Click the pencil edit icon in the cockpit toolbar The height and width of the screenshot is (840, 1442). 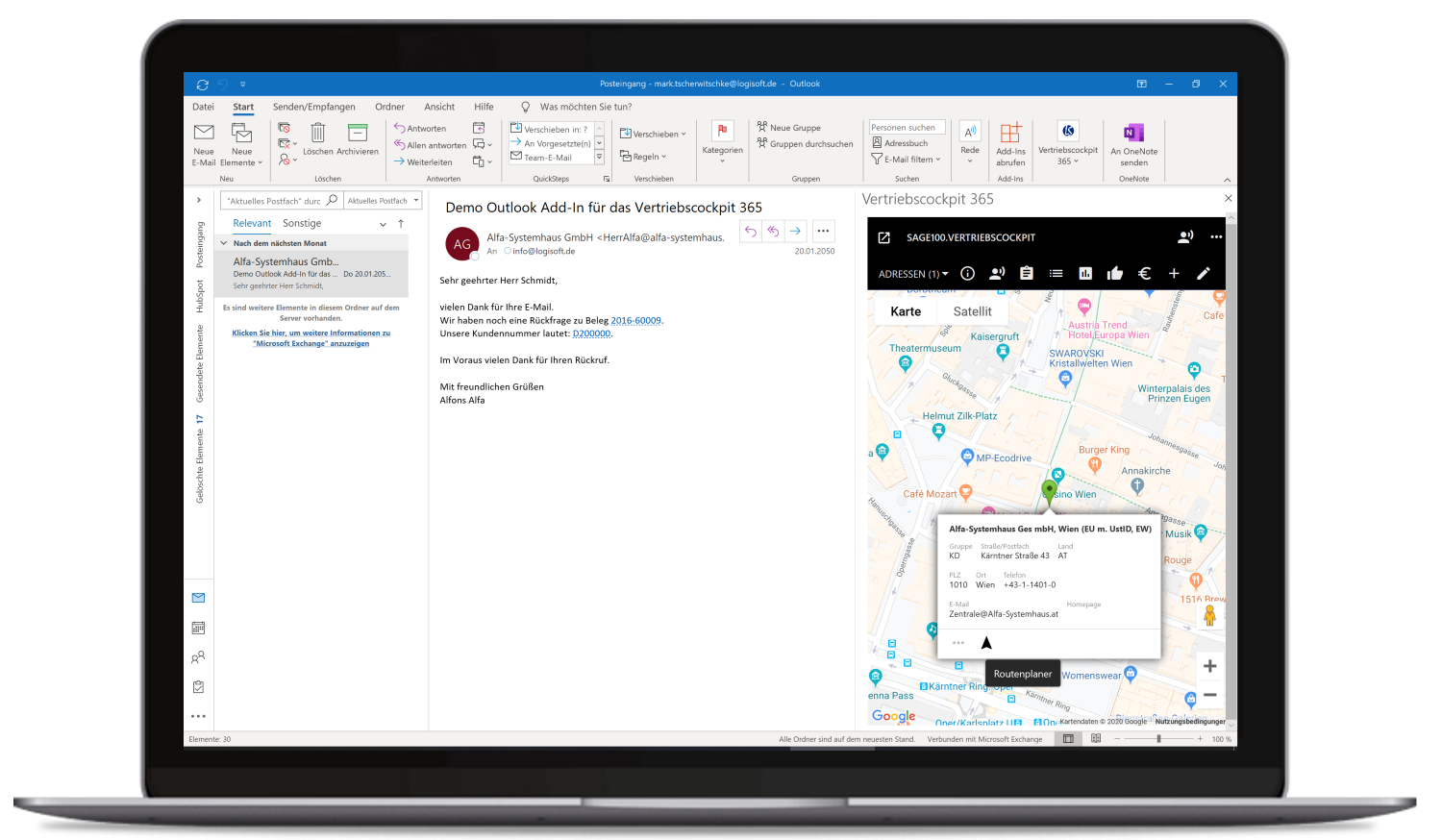pos(1203,274)
